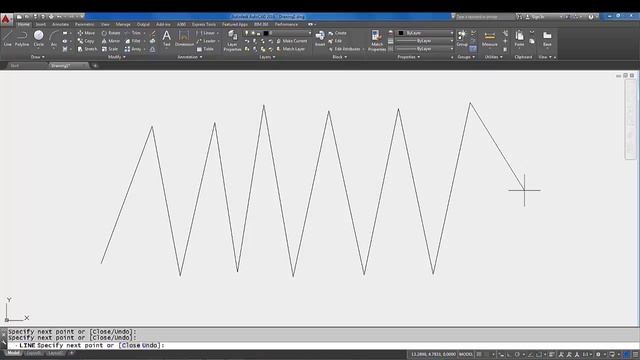Select the Move tool

point(86,33)
